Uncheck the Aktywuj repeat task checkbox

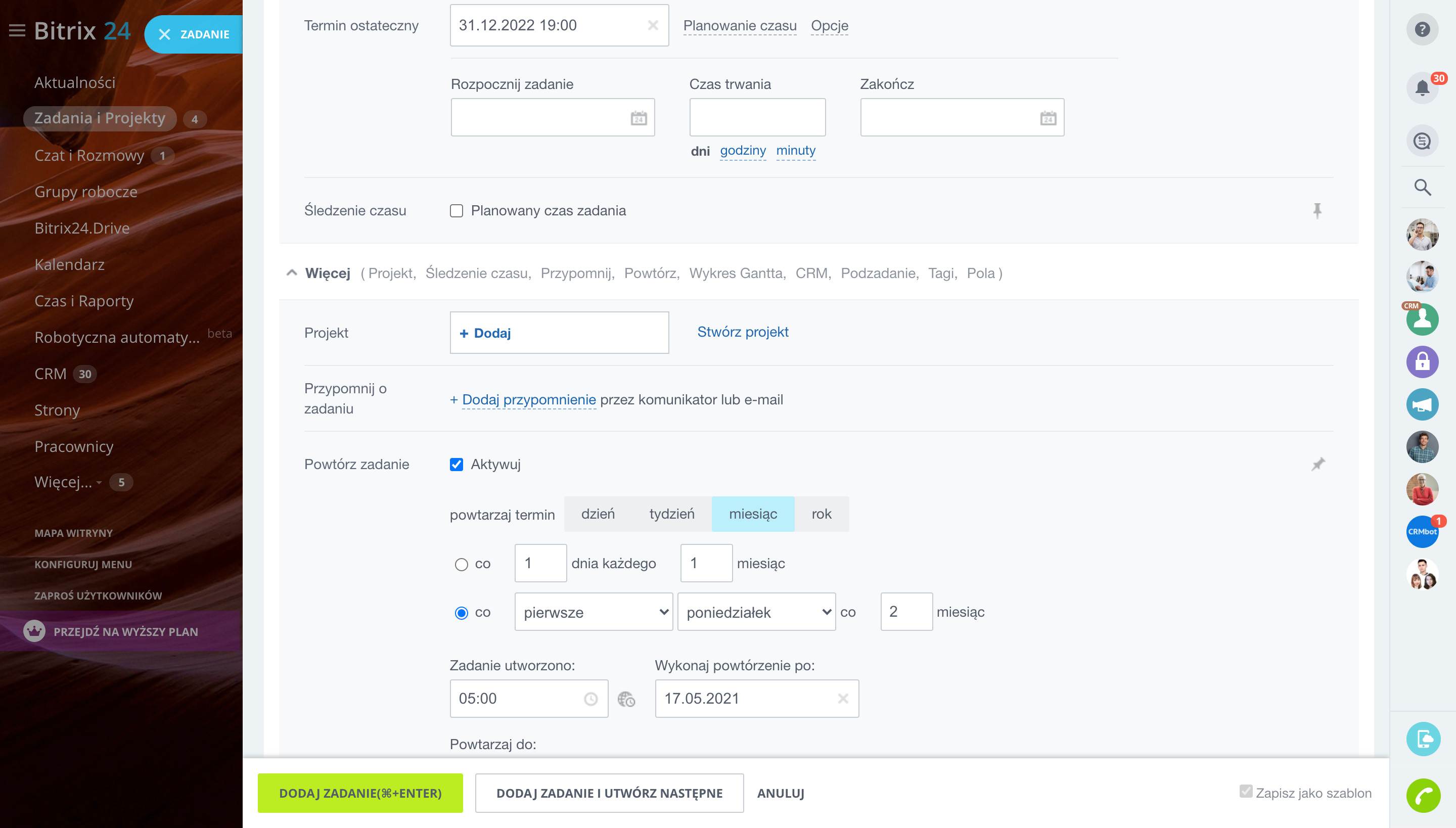pyautogui.click(x=456, y=465)
